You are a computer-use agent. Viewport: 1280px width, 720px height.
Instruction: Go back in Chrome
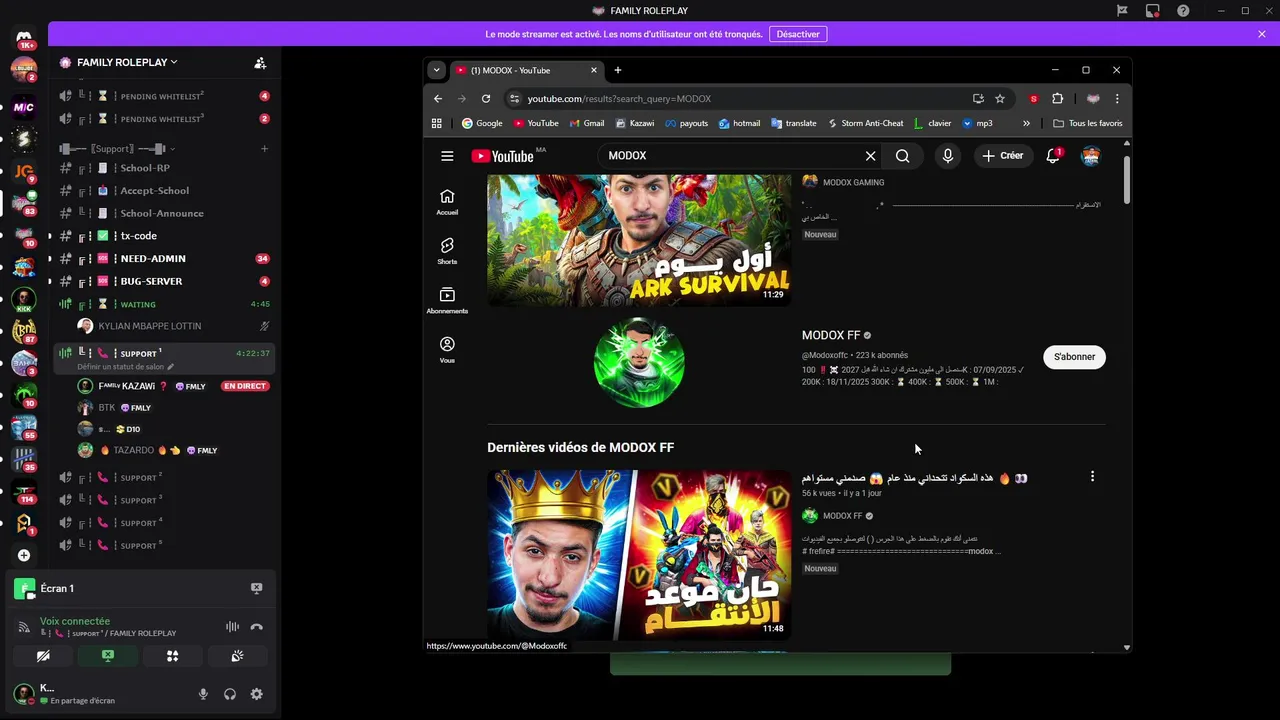click(438, 98)
